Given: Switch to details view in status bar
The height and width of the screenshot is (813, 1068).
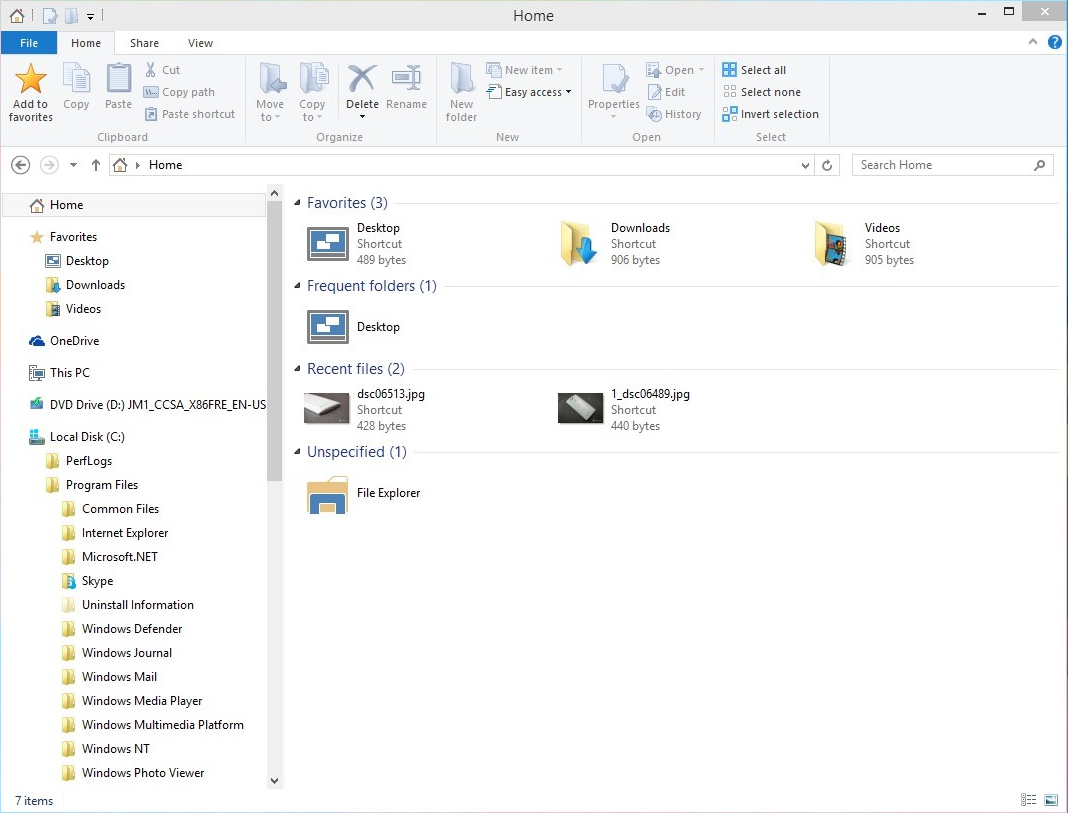Looking at the screenshot, I should point(1028,800).
